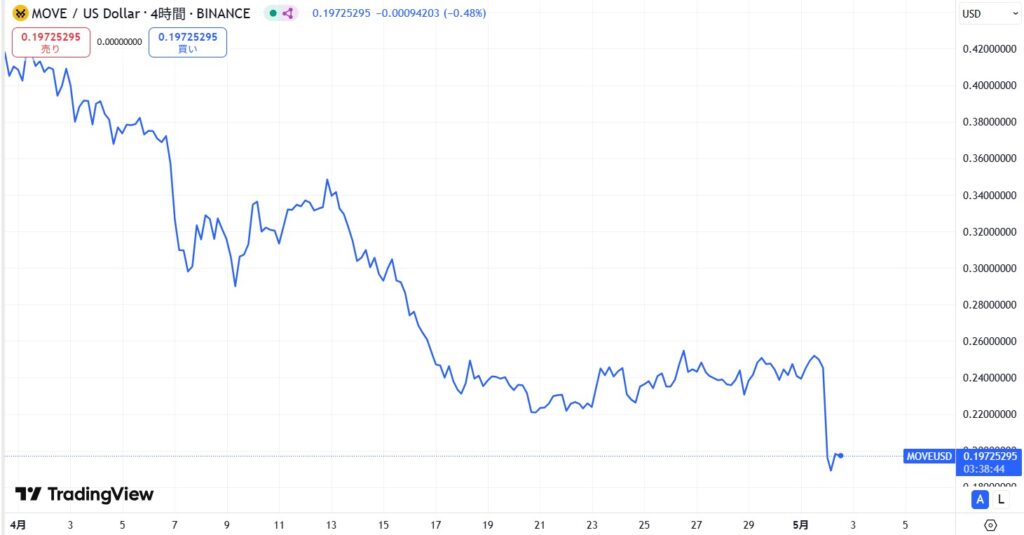Click the 0.30000000 price axis label
Viewport: 1024px width, 535px height.
989,268
